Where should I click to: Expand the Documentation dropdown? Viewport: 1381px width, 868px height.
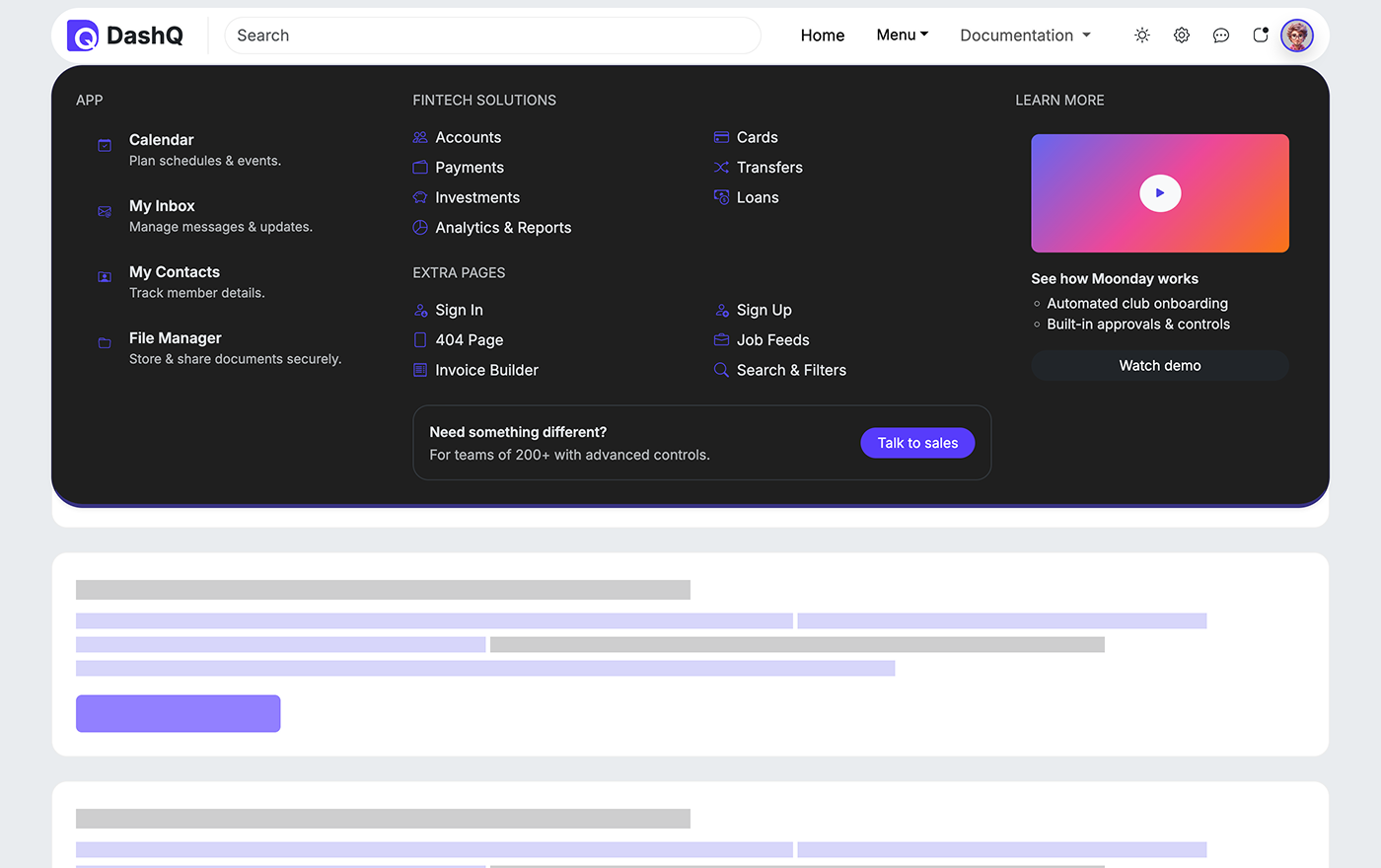(x=1024, y=35)
